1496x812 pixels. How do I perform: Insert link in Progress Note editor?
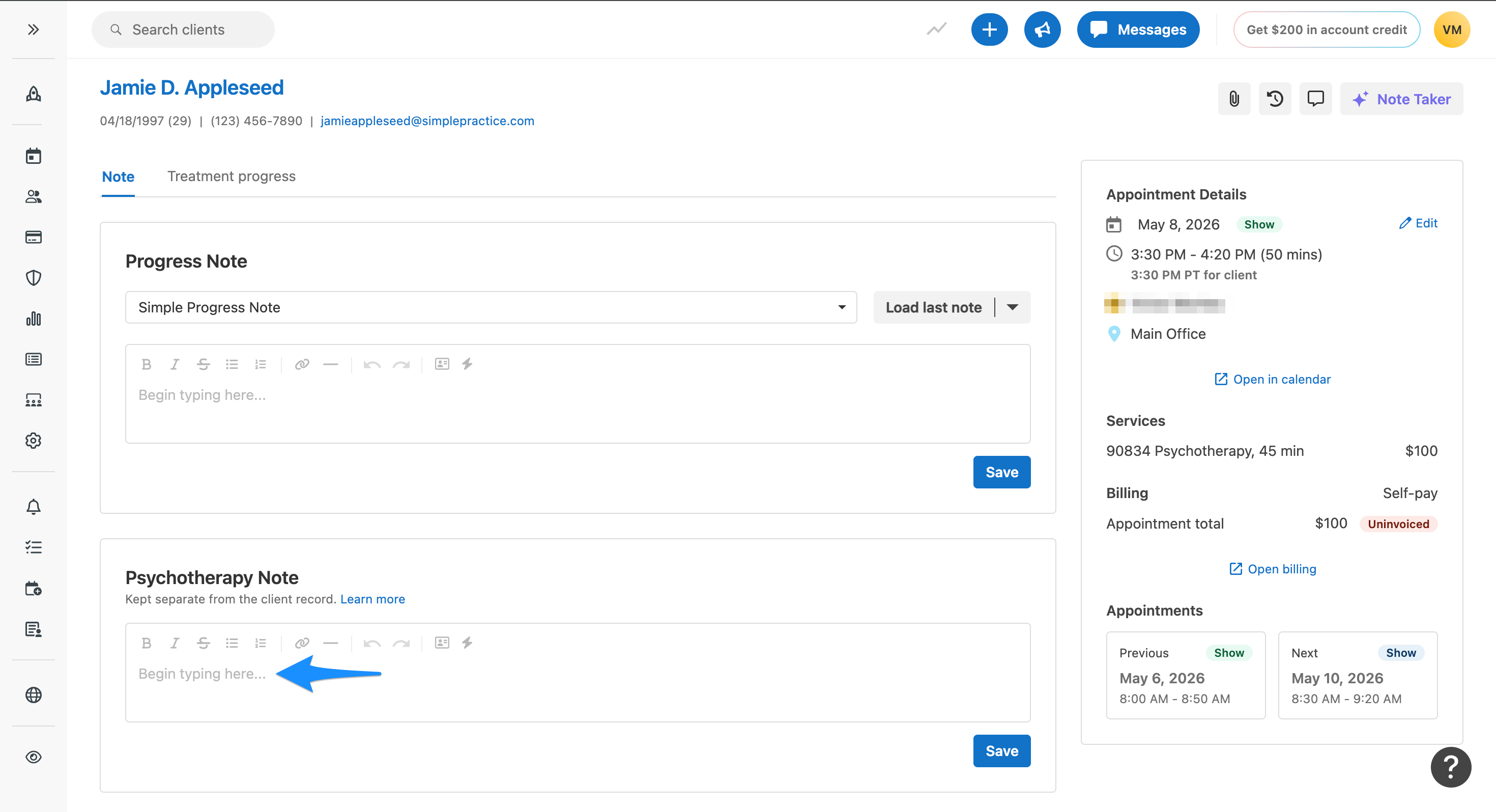point(302,364)
